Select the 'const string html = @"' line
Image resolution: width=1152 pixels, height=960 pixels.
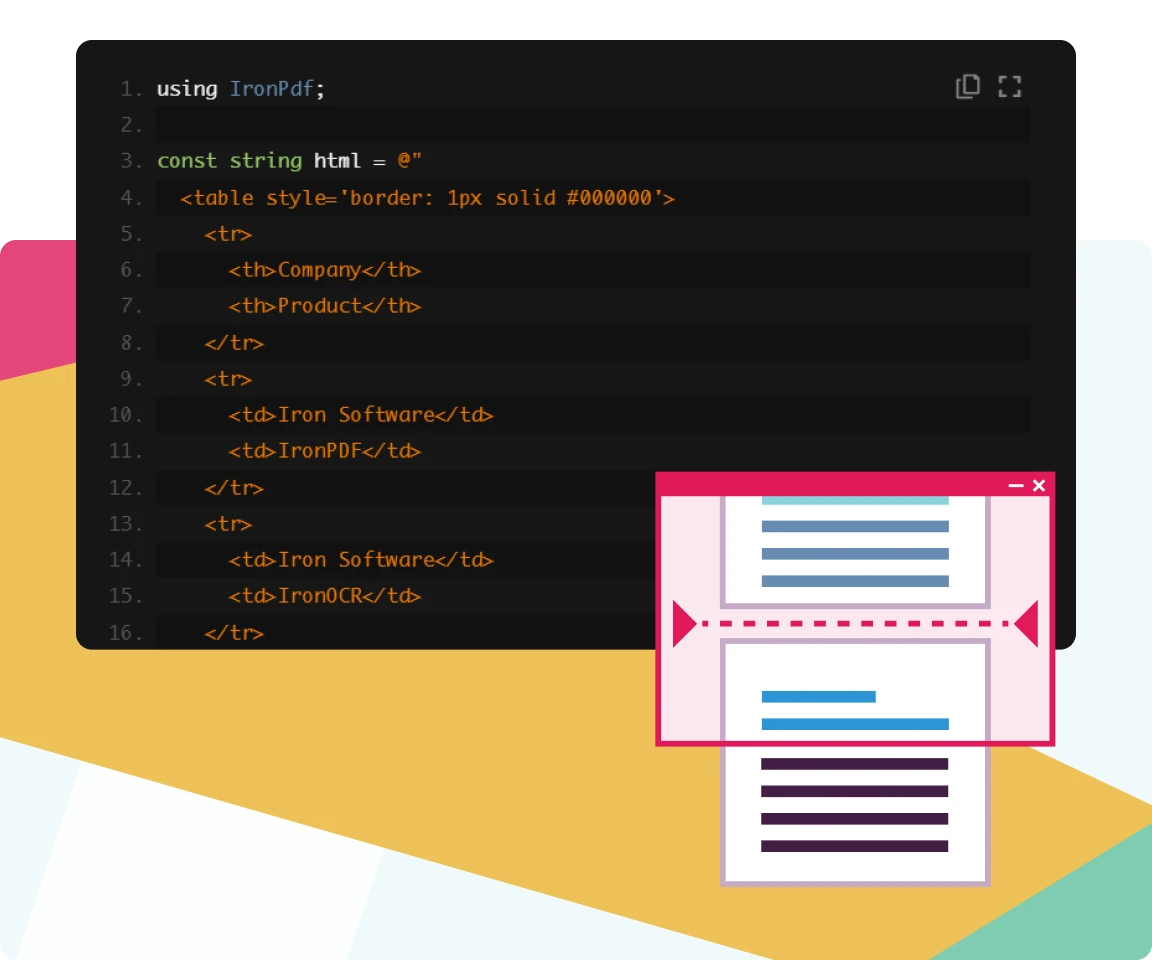click(289, 161)
